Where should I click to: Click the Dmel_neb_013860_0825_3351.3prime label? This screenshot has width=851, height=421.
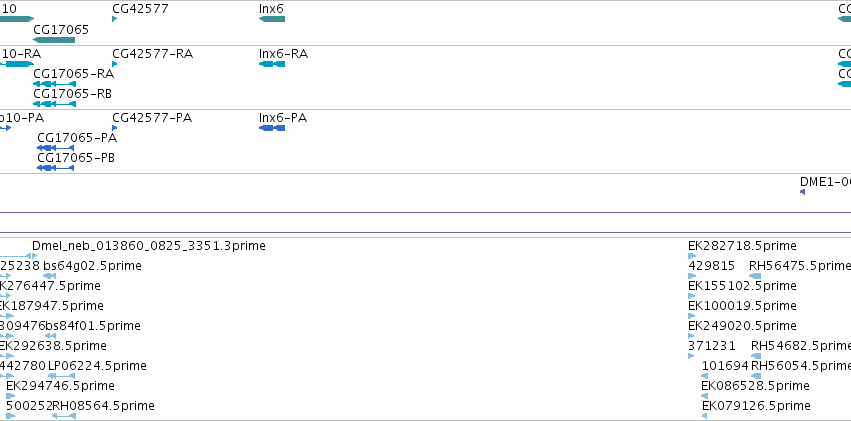pyautogui.click(x=149, y=246)
